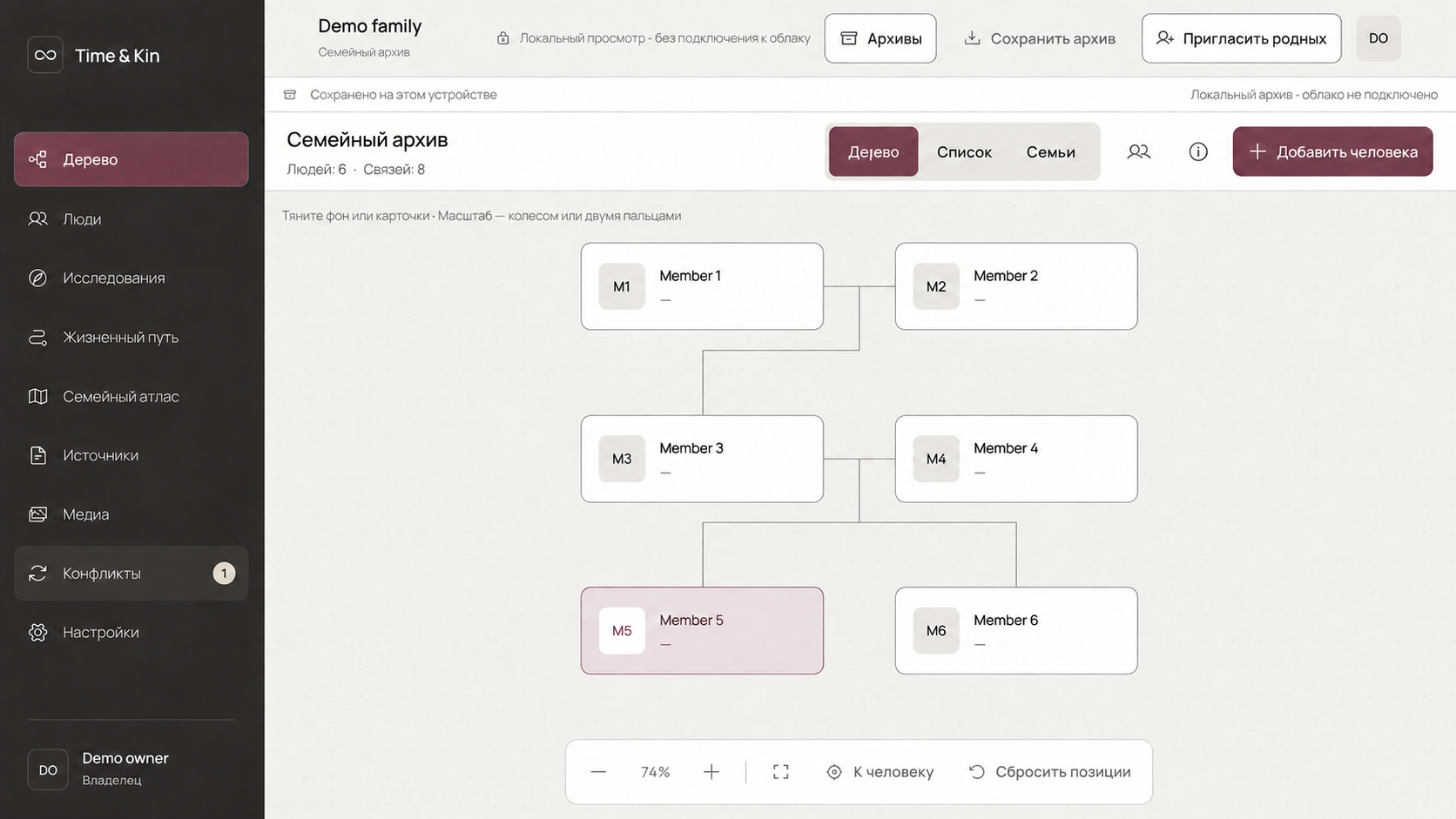This screenshot has height=819, width=1456.
Task: Open the Архивы button
Action: pyautogui.click(x=880, y=38)
